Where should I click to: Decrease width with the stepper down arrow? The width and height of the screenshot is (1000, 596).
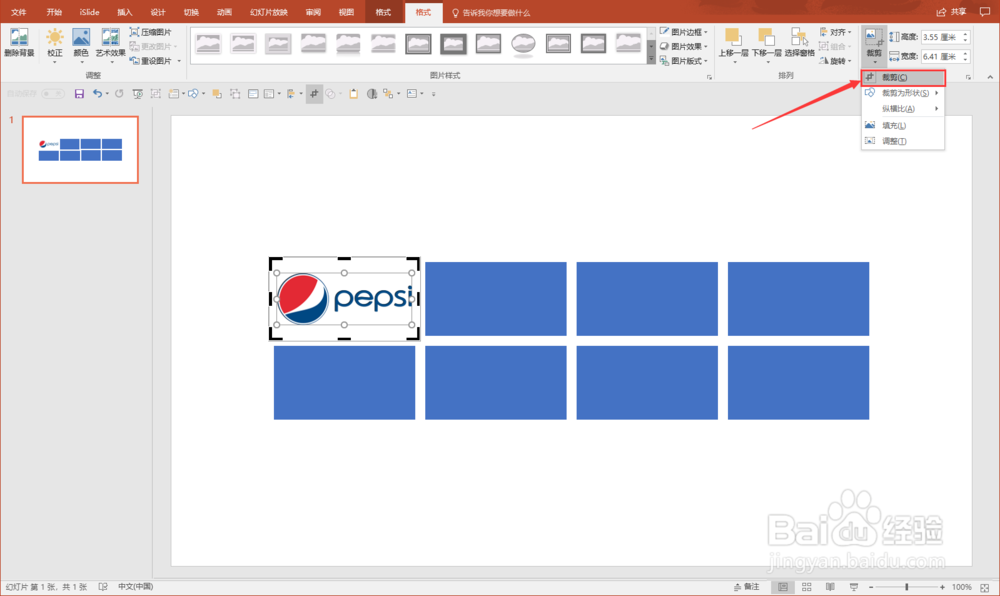pos(966,60)
